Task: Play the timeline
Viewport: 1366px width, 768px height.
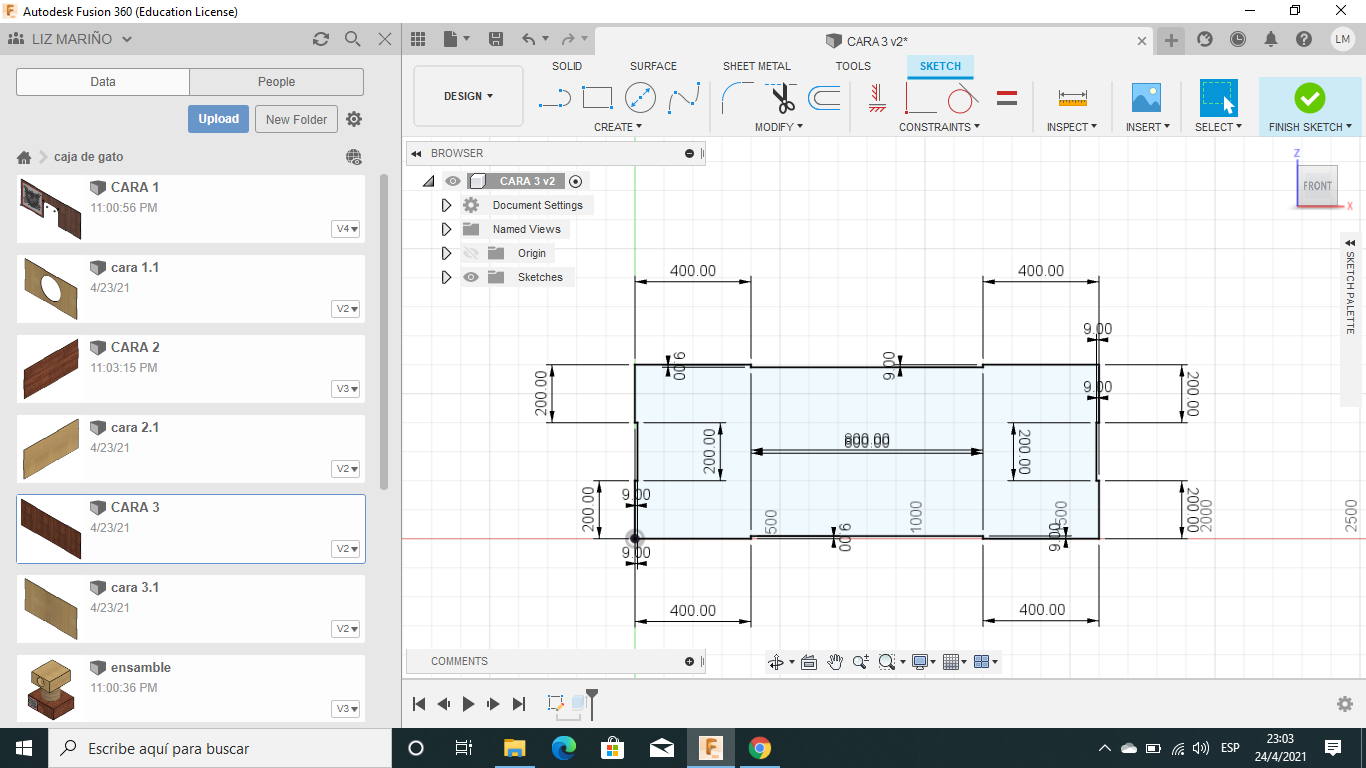Action: pyautogui.click(x=469, y=704)
